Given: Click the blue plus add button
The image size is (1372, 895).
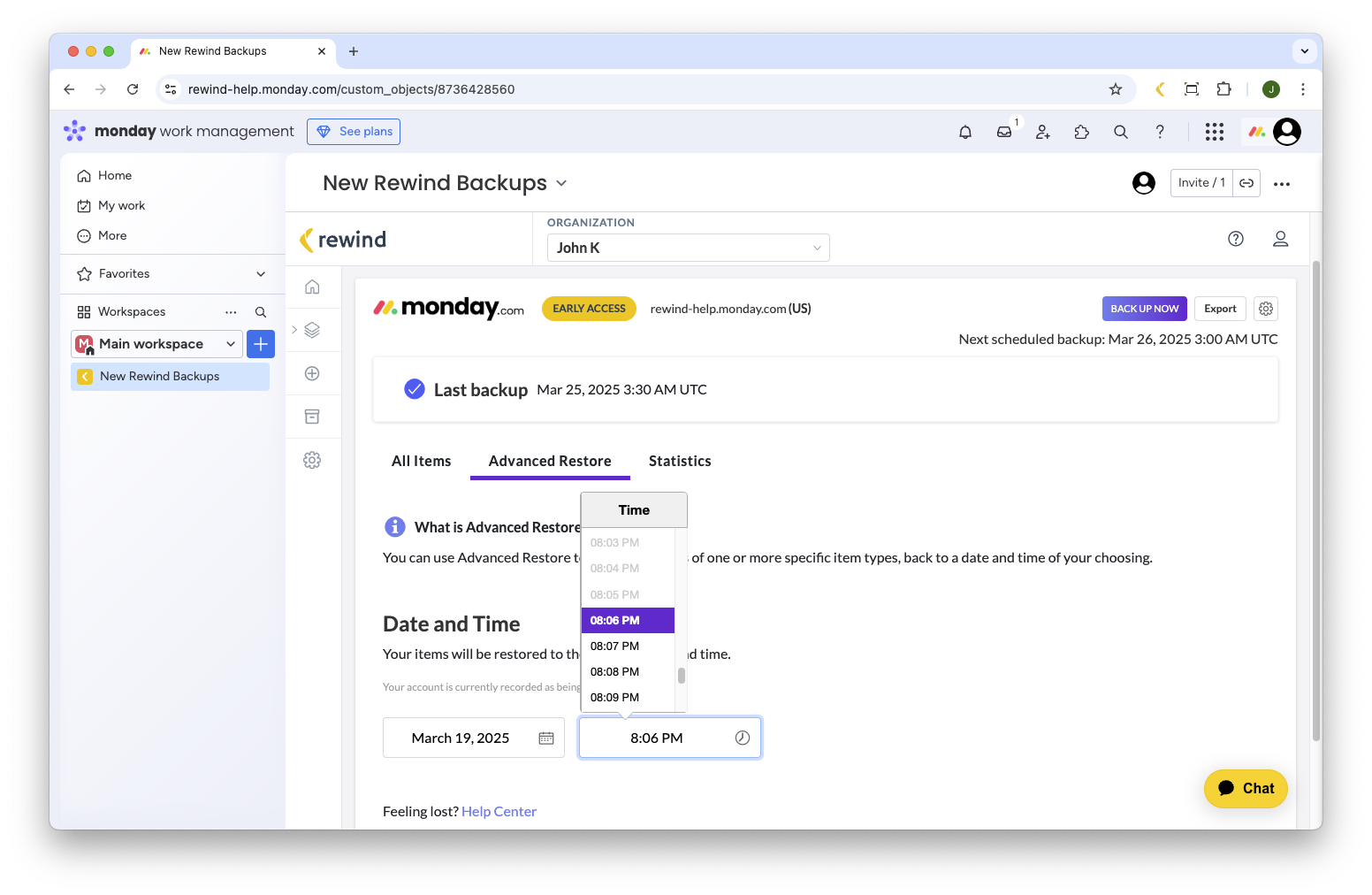Looking at the screenshot, I should coord(261,344).
